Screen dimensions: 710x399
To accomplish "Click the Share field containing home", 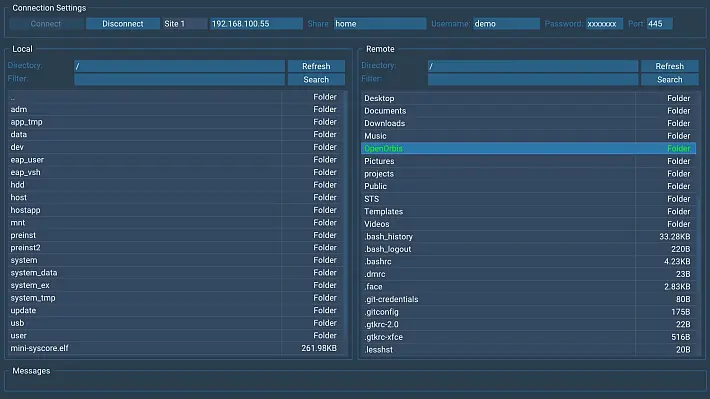I will point(380,24).
